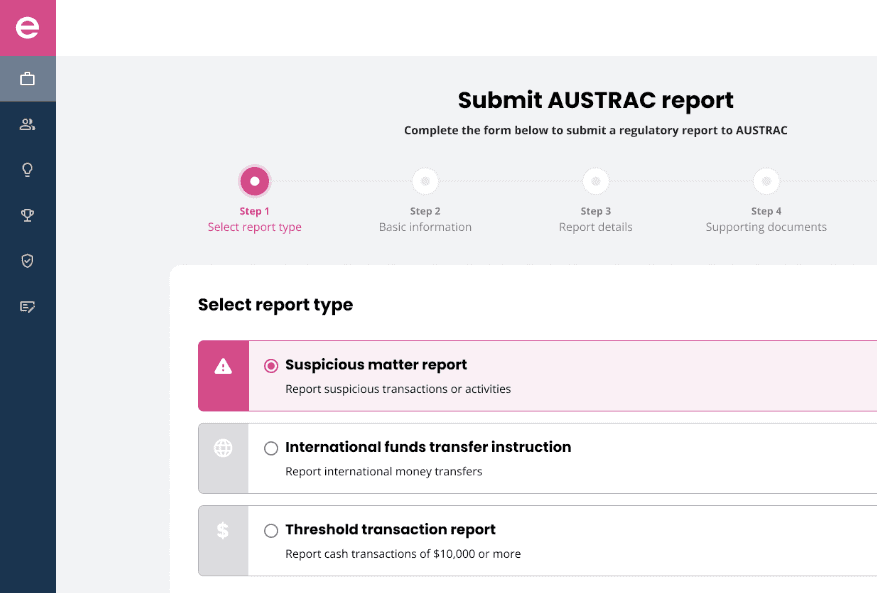Click 'Report cash transactions of $10,000 or more'
Viewport: 877px width, 593px height.
[x=403, y=554]
